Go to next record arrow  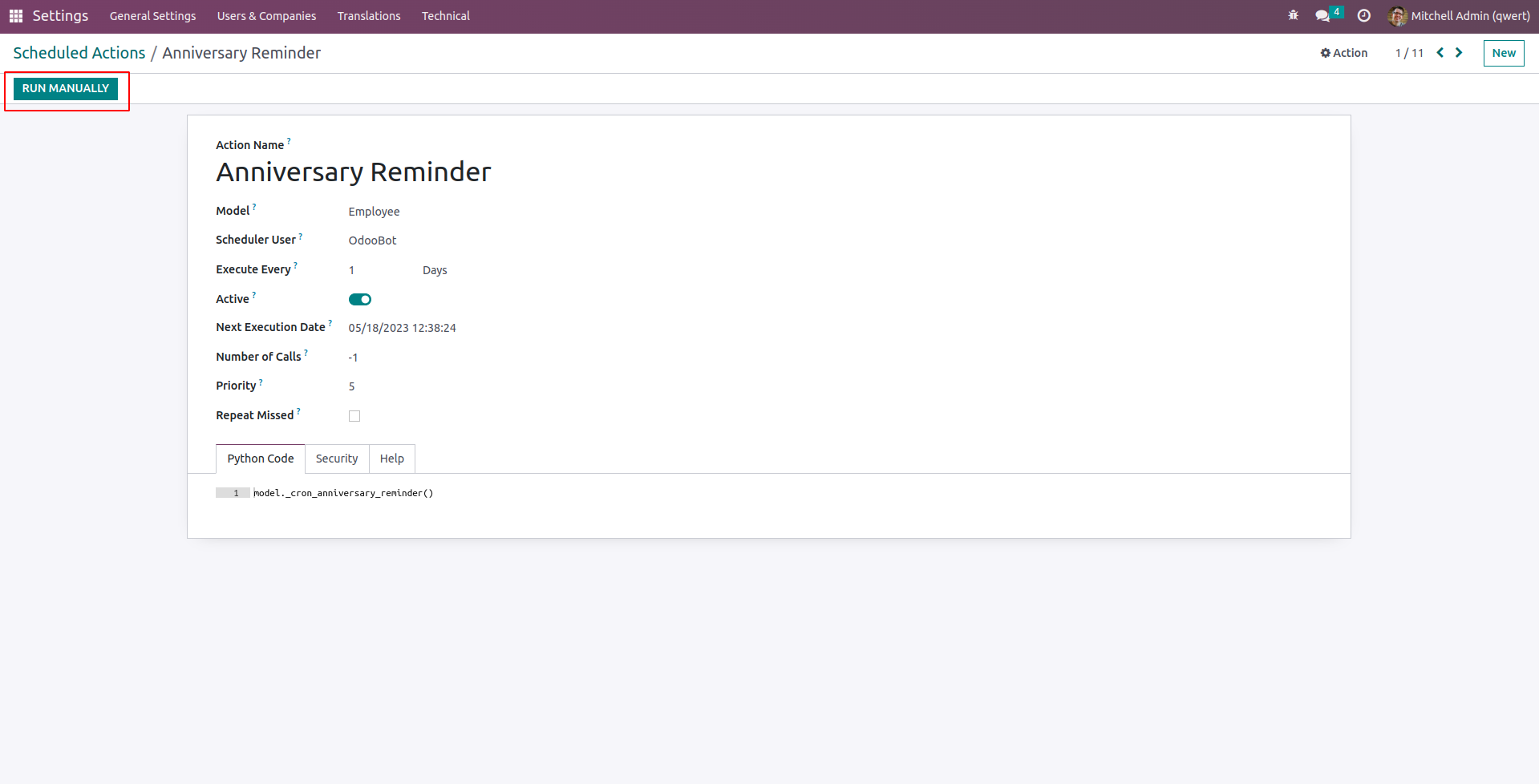click(1459, 53)
